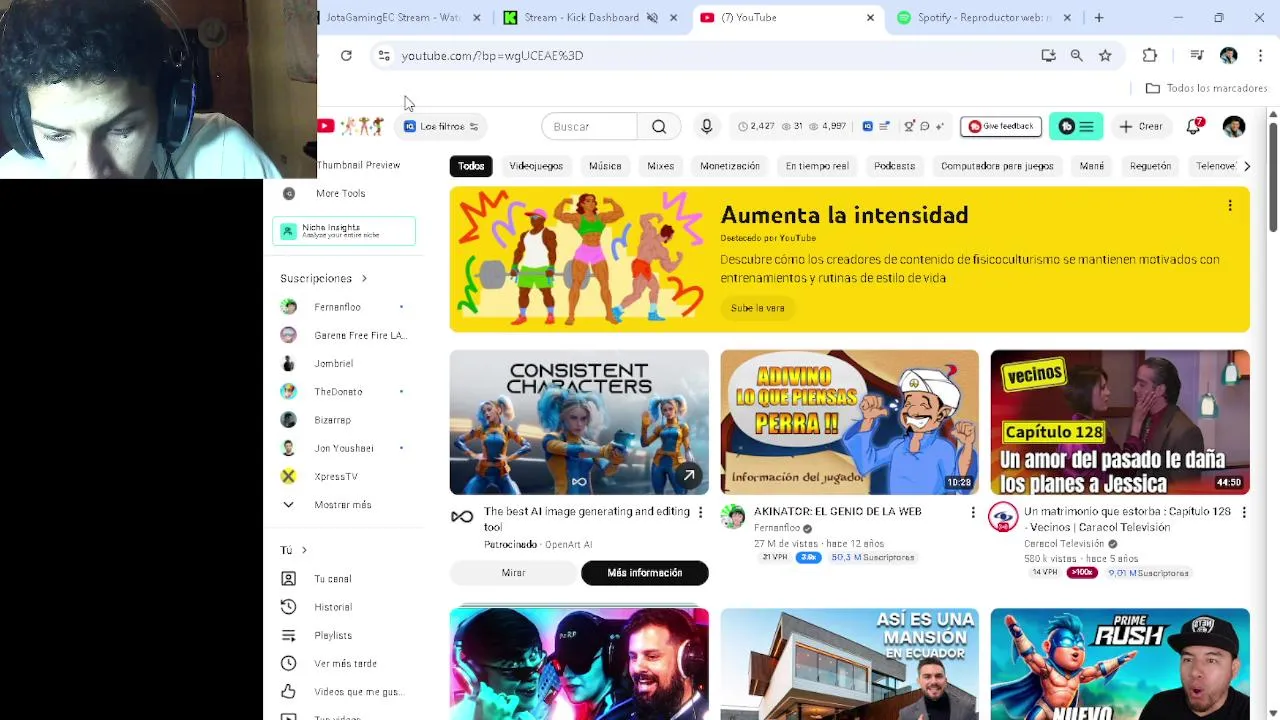Open Jon Youshaei subscription
This screenshot has width=1280, height=720.
click(x=343, y=448)
